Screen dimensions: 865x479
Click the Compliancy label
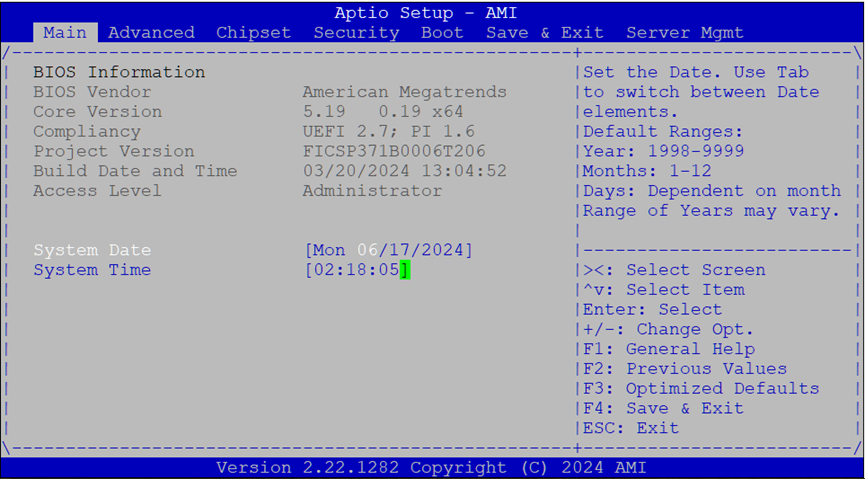87,131
